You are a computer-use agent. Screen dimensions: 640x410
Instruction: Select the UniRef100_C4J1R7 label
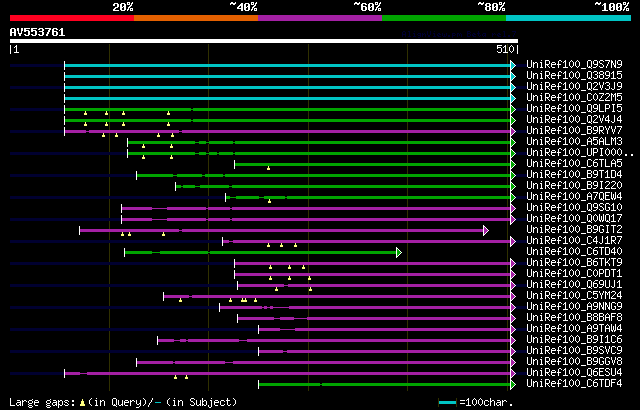click(x=574, y=241)
